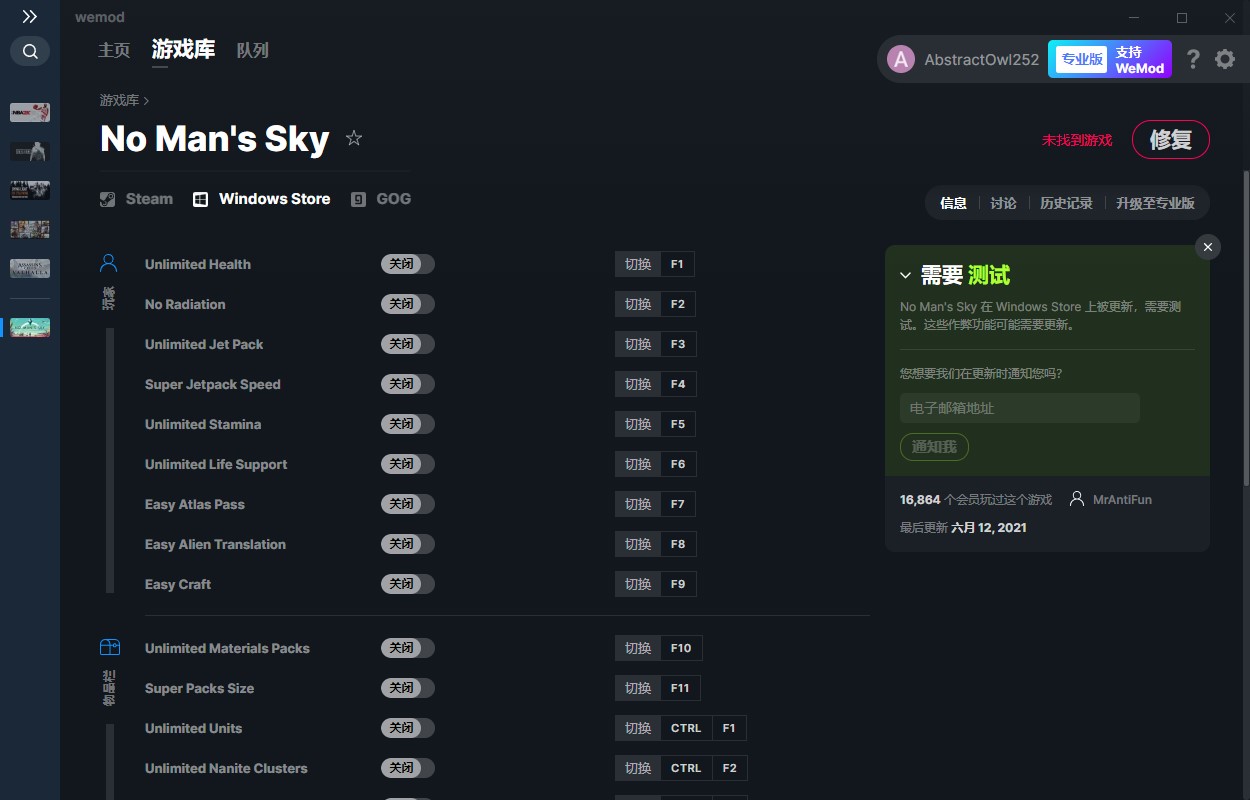Open the search icon in the sidebar
1250x800 pixels.
[30, 51]
